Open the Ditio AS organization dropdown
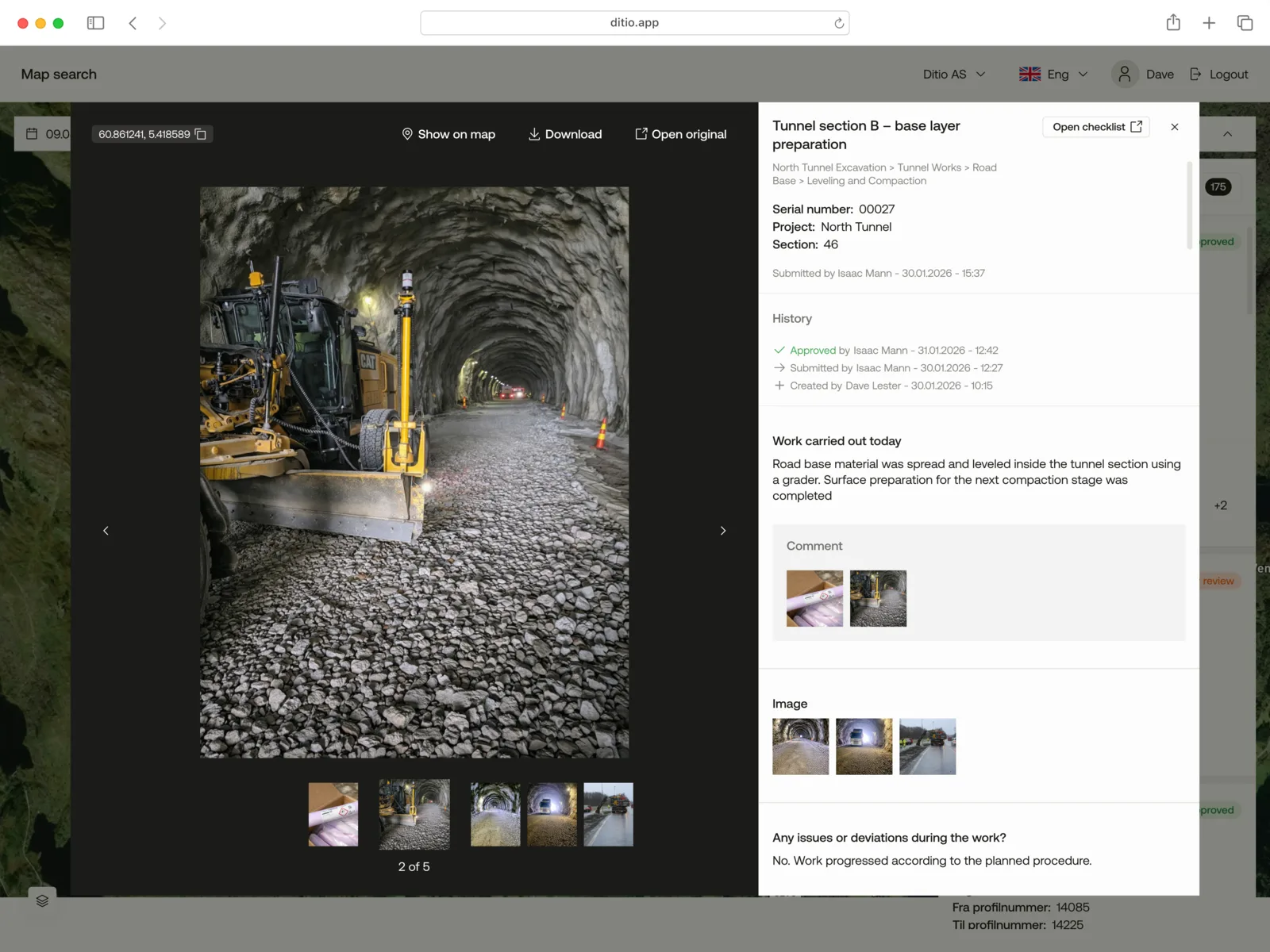This screenshot has height=952, width=1270. click(x=953, y=74)
